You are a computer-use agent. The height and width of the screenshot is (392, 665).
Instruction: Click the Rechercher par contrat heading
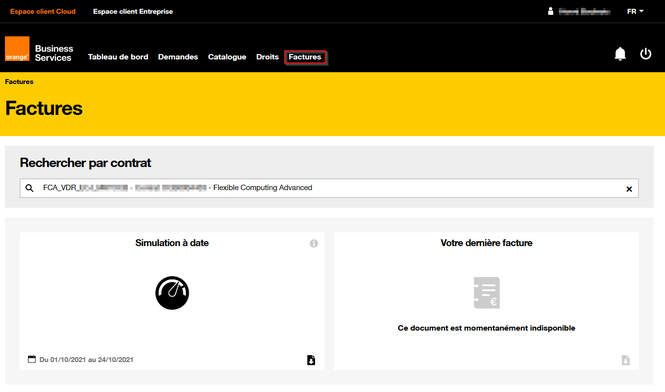pos(85,163)
